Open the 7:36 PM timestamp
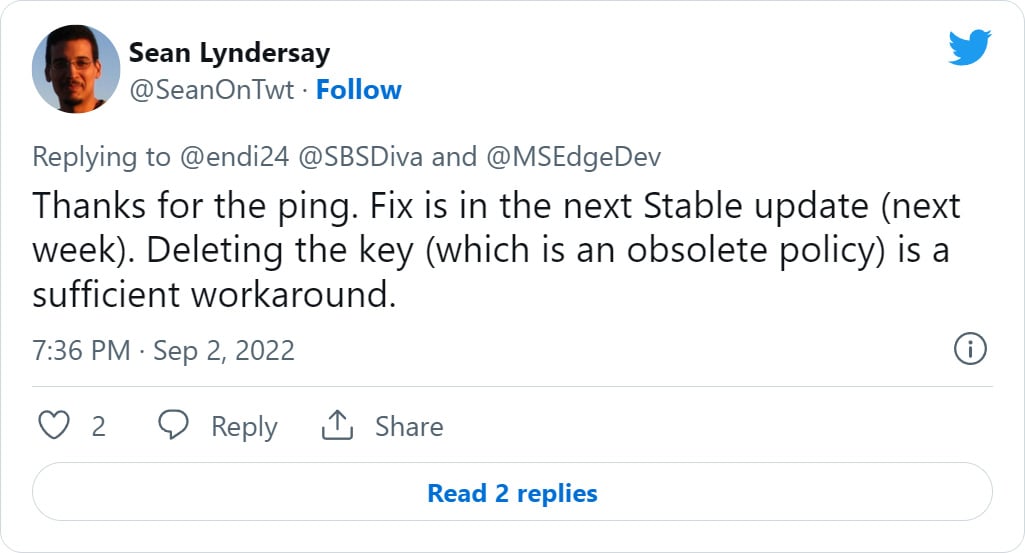 tap(81, 351)
